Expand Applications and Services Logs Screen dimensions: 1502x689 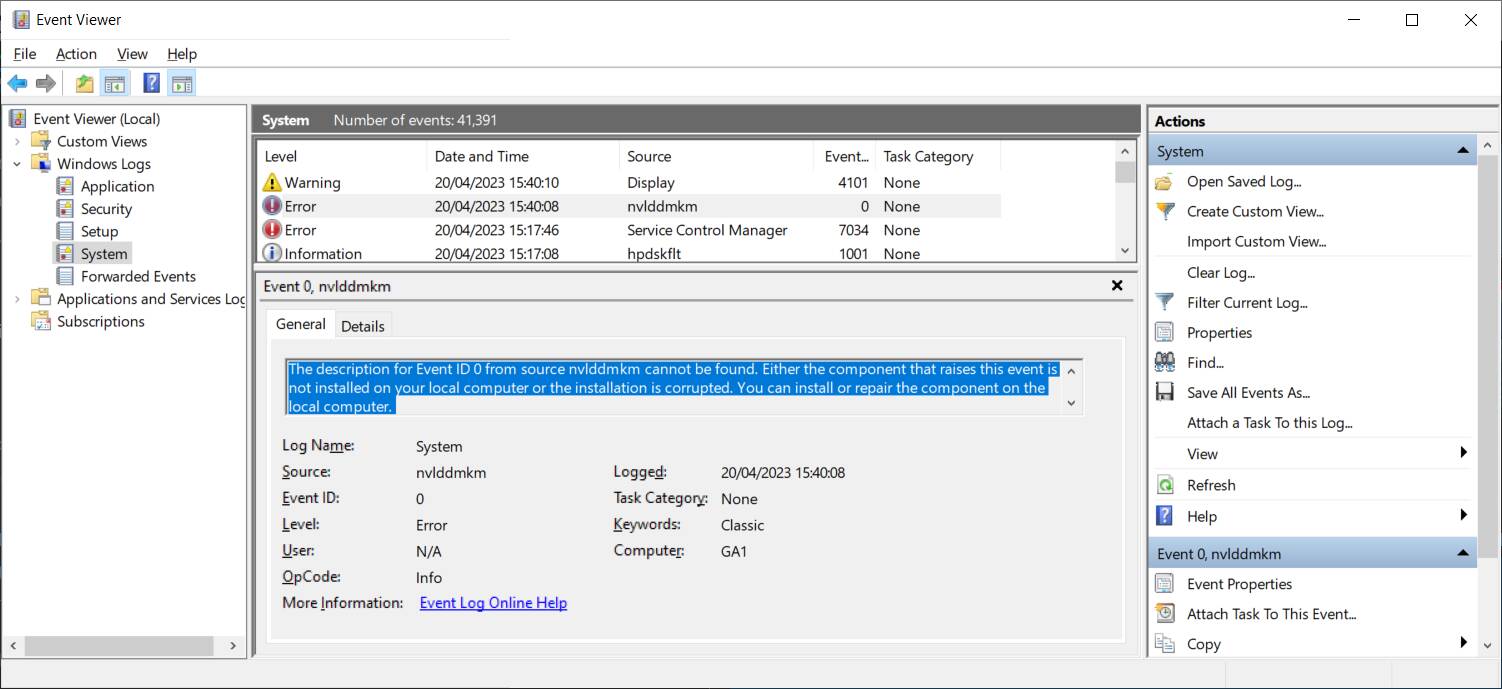[18, 298]
